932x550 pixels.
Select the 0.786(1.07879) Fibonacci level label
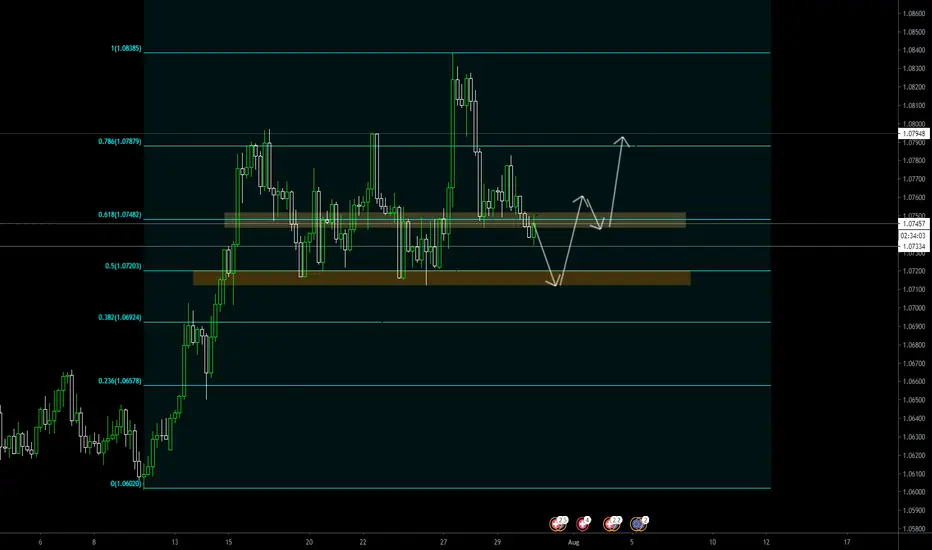click(x=120, y=142)
